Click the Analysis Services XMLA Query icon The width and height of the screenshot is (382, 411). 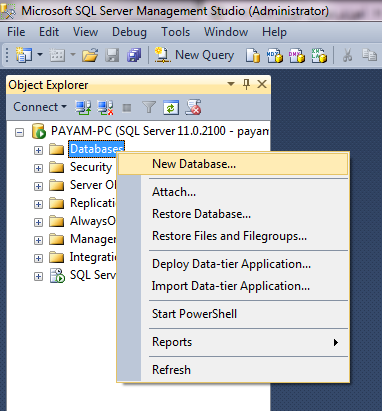click(x=319, y=55)
